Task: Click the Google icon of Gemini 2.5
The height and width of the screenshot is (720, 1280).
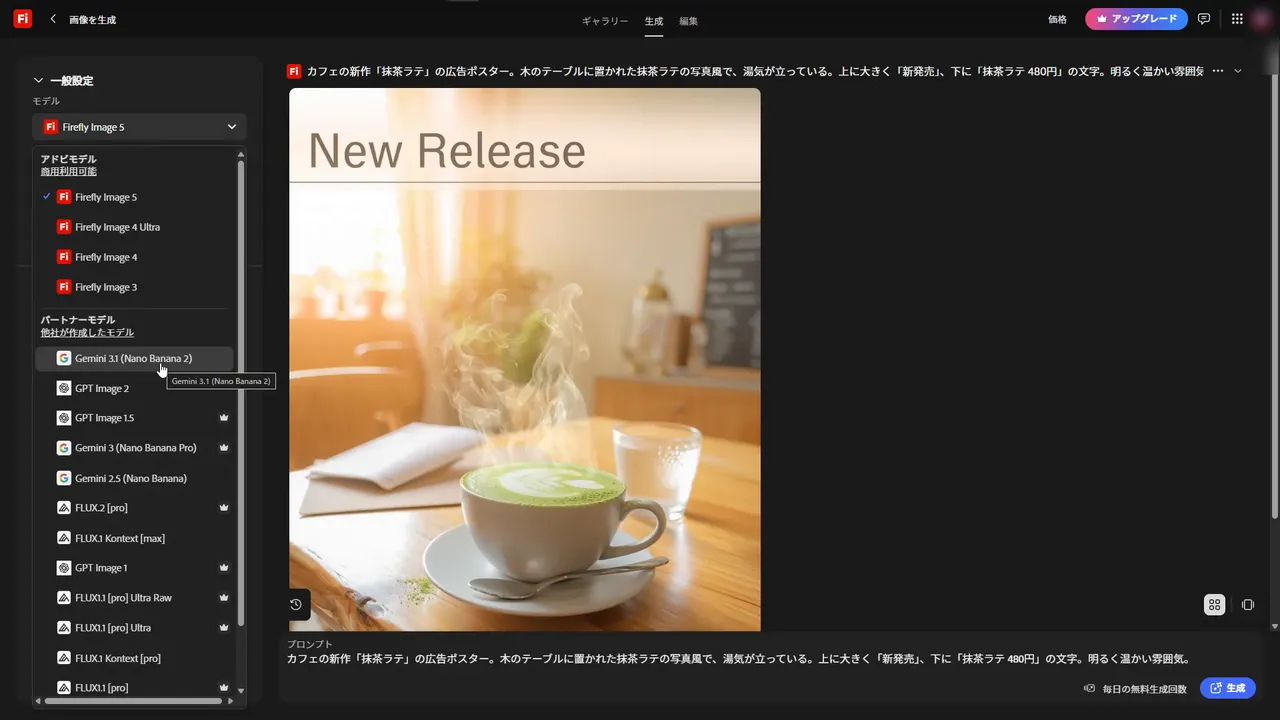Action: point(64,478)
